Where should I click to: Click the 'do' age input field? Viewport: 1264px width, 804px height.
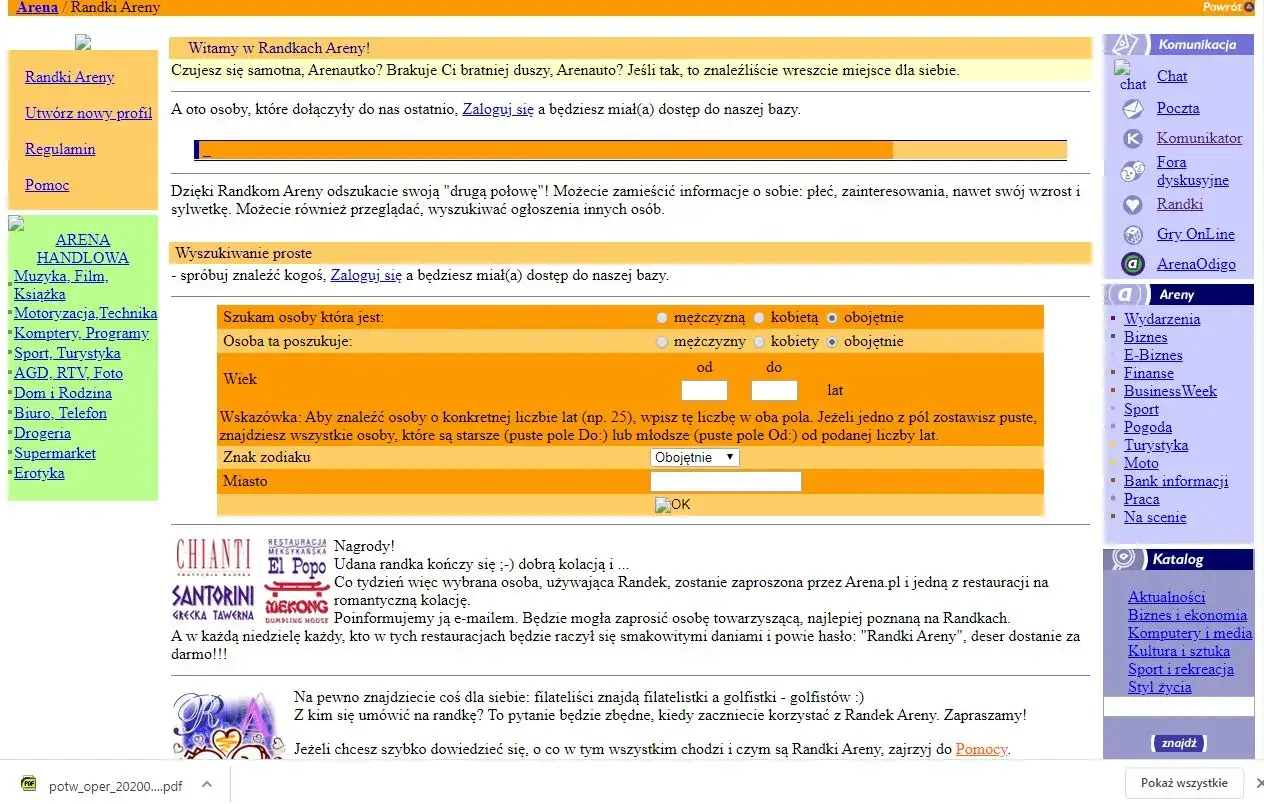tap(774, 390)
